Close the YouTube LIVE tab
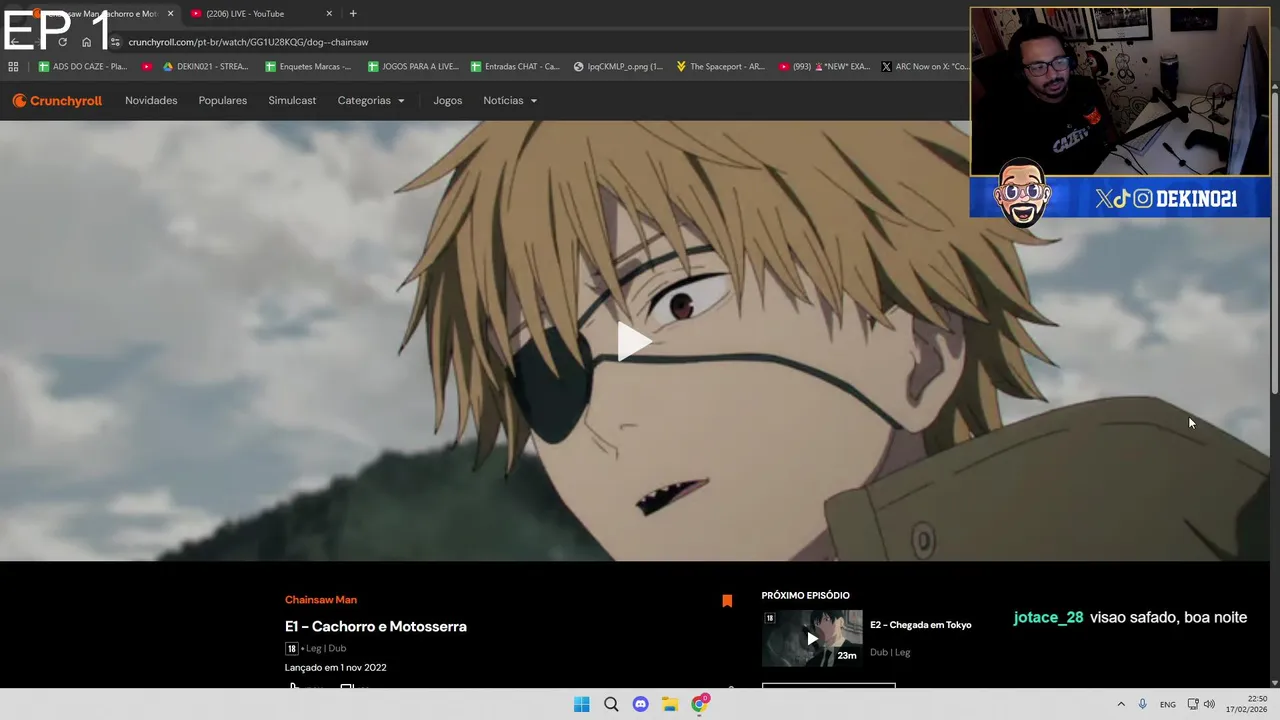This screenshot has width=1280, height=720. click(329, 14)
